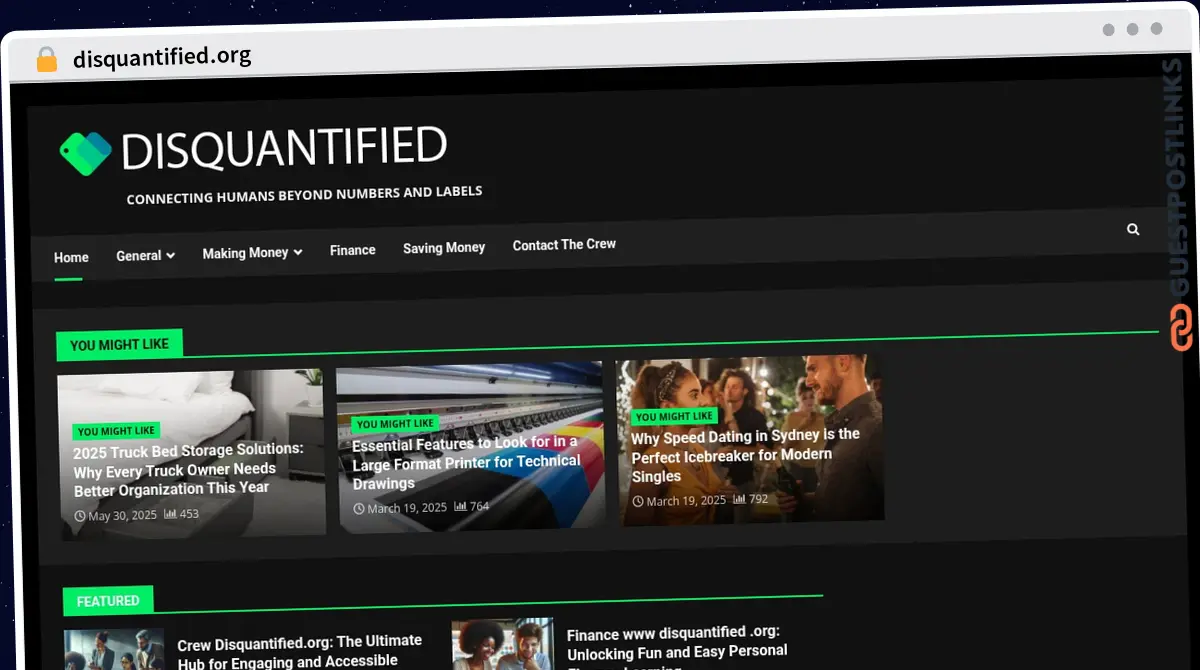Expand the General dropdown menu
1200x670 pixels.
click(x=145, y=256)
